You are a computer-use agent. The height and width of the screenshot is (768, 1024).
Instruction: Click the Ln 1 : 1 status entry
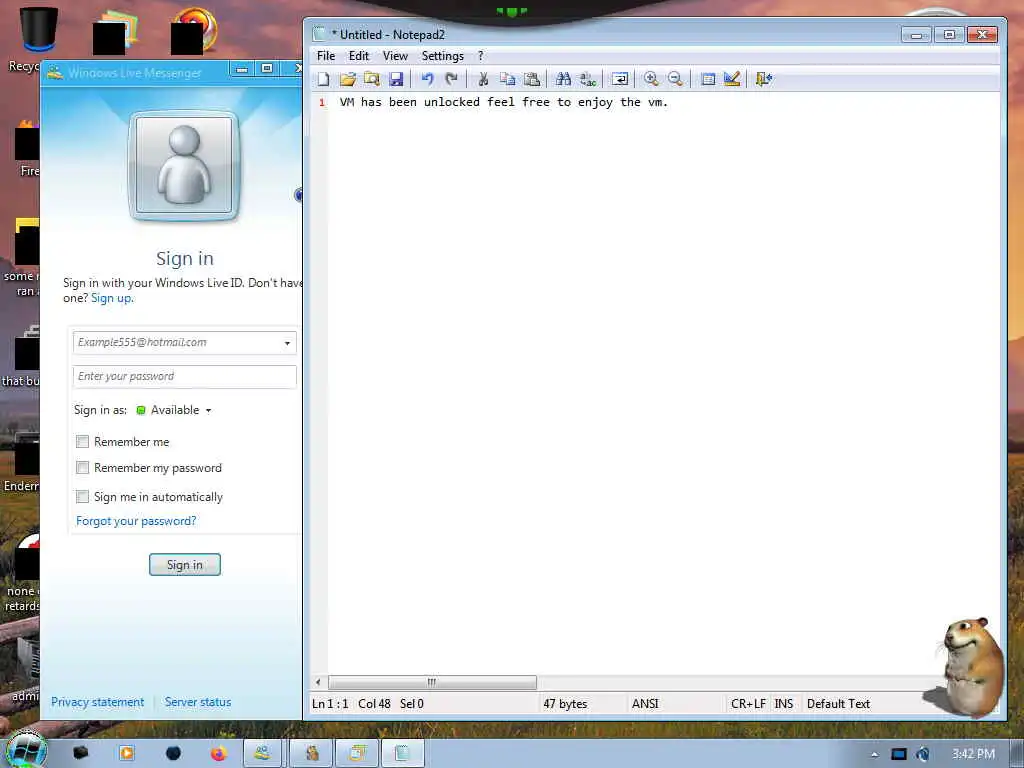point(330,704)
